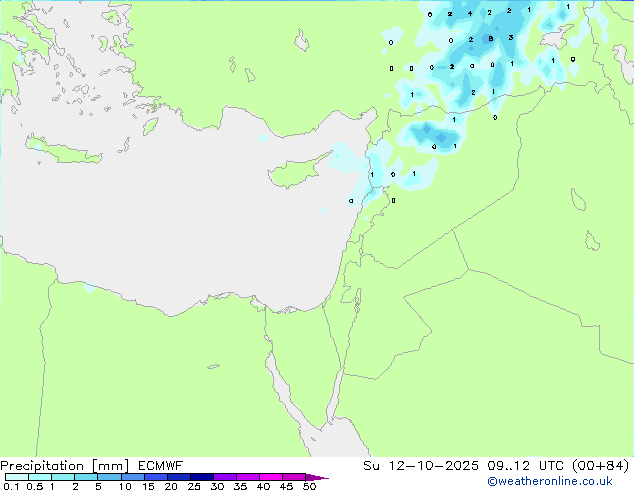634x490 pixels.
Task: Pick the legend swatch between 45 and 50
Action: 294,477
